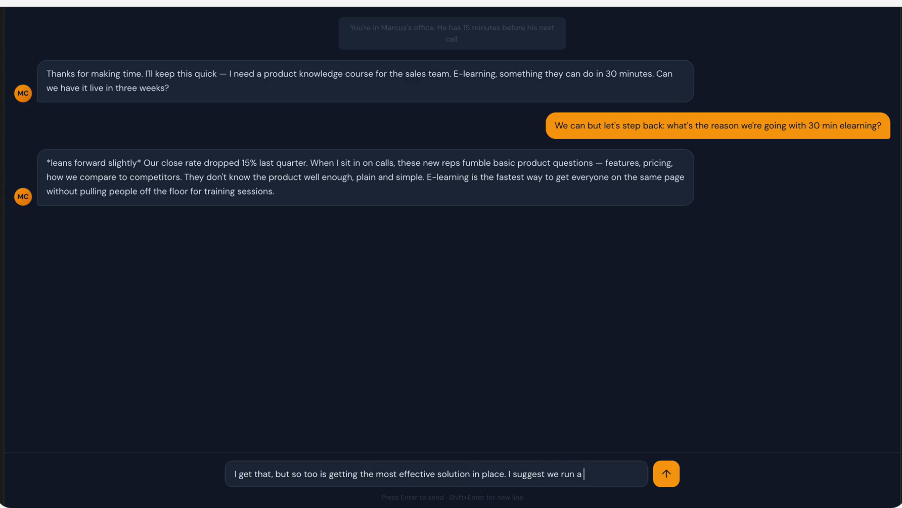Click after "I suggest we run a" in draft
The height and width of the screenshot is (508, 902).
584,474
